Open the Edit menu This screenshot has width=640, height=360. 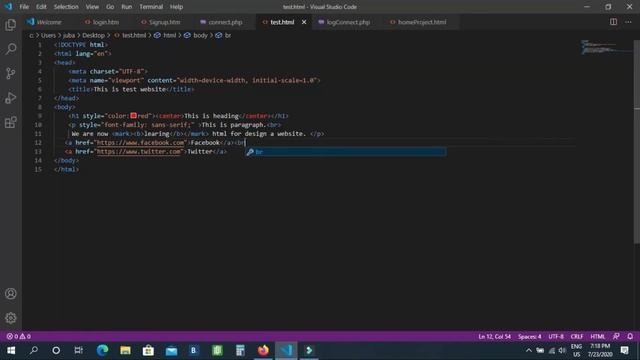41,7
